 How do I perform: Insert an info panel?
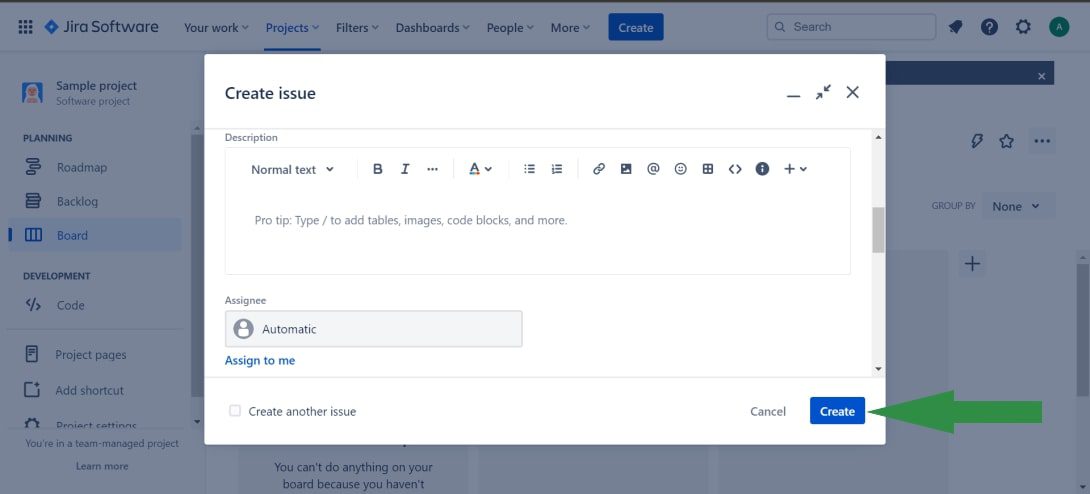(763, 169)
